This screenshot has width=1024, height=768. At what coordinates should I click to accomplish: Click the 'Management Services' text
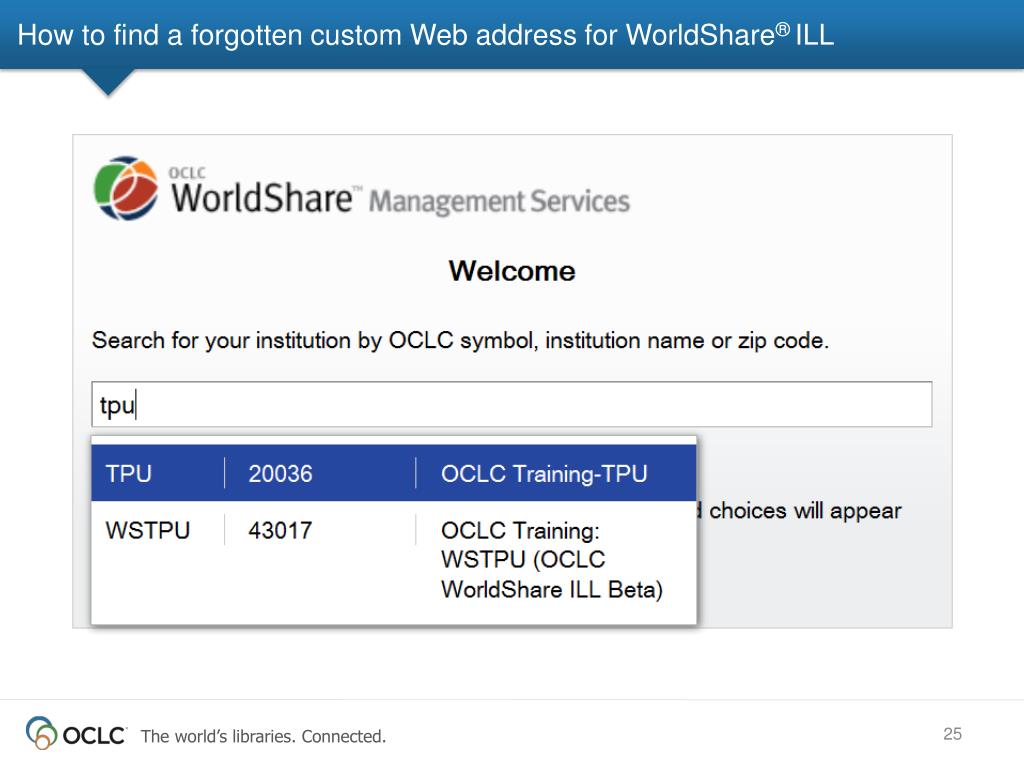[x=499, y=202]
